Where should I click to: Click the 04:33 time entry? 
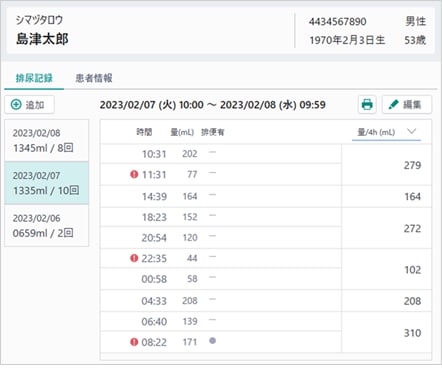click(x=154, y=301)
